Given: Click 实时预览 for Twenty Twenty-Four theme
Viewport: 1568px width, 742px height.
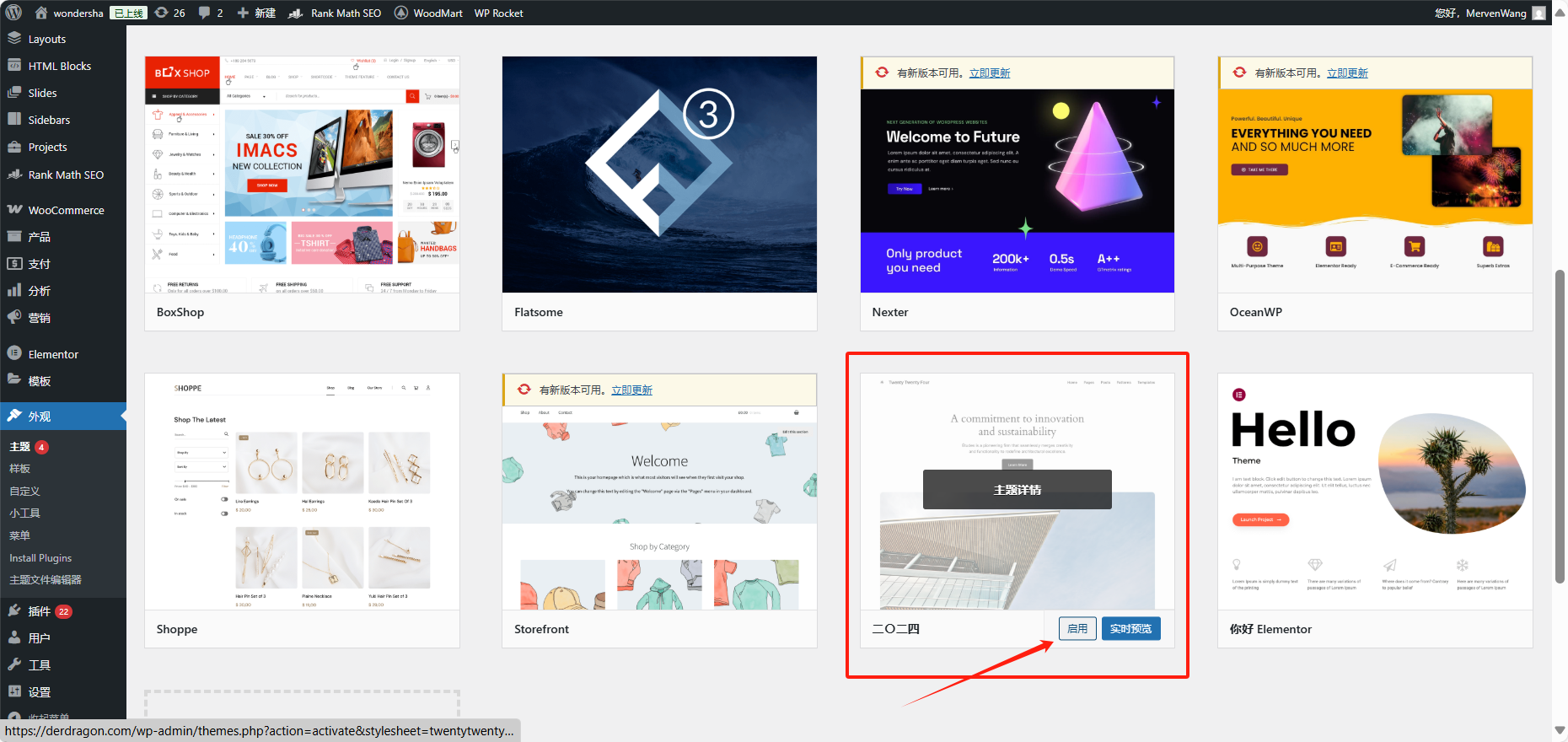Looking at the screenshot, I should (x=1130, y=629).
